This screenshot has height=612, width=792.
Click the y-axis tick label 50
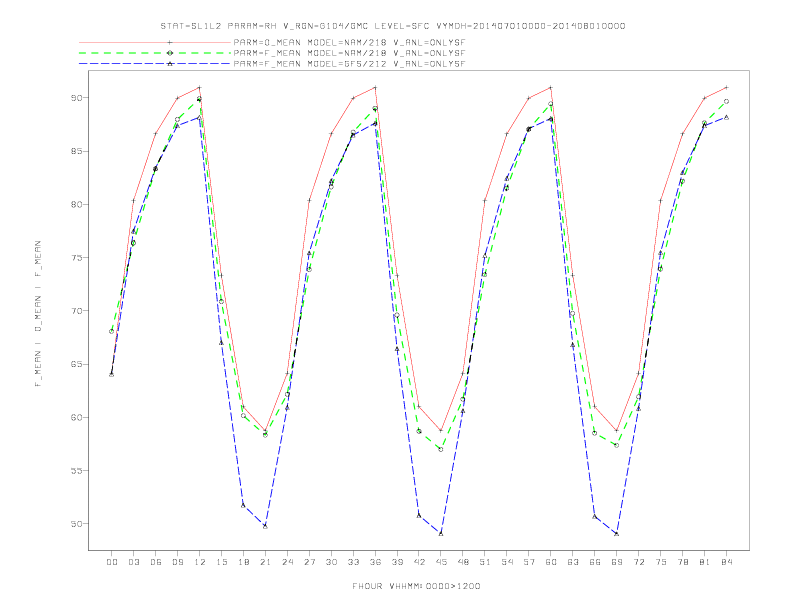(76, 524)
